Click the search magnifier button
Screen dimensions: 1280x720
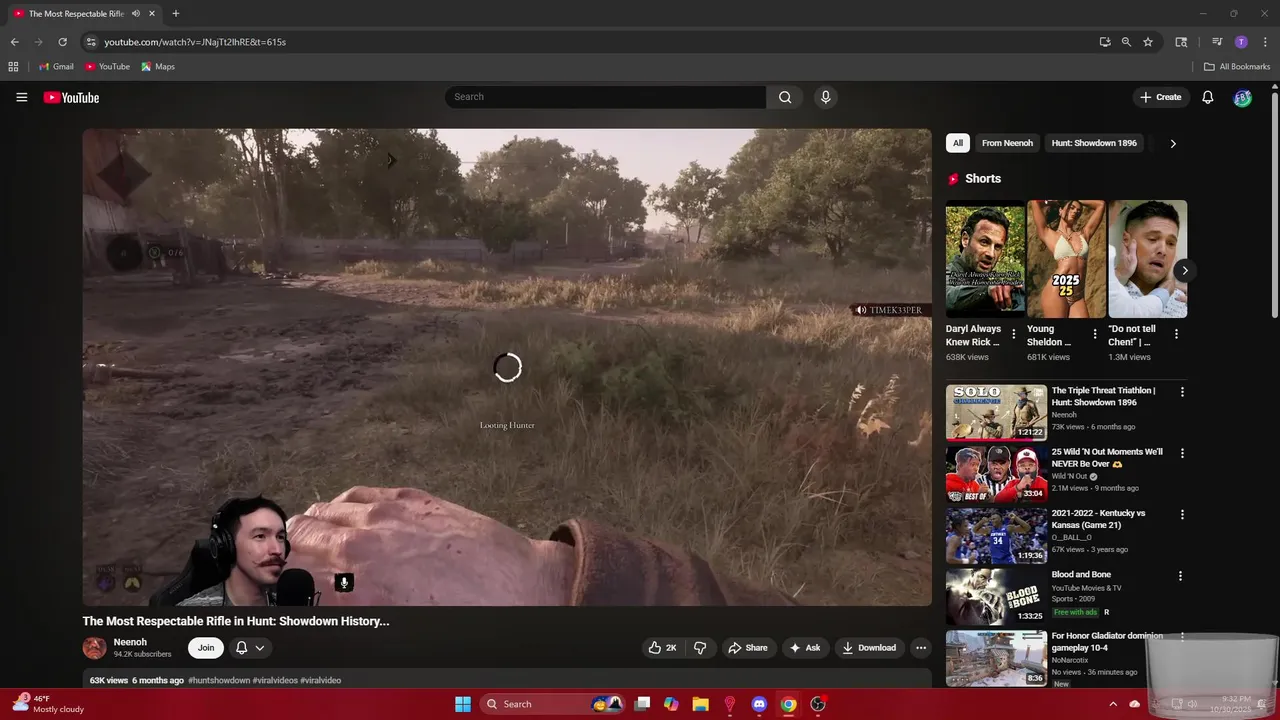(x=785, y=97)
